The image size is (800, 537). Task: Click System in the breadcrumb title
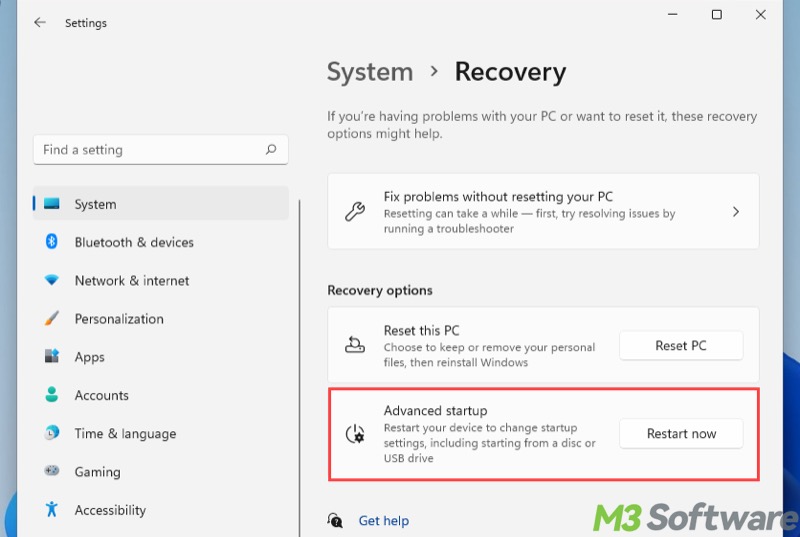(370, 72)
